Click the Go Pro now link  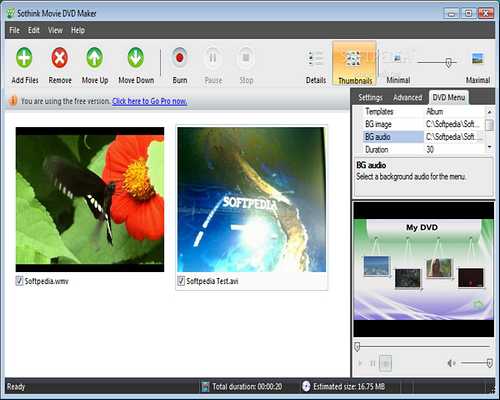pyautogui.click(x=149, y=101)
